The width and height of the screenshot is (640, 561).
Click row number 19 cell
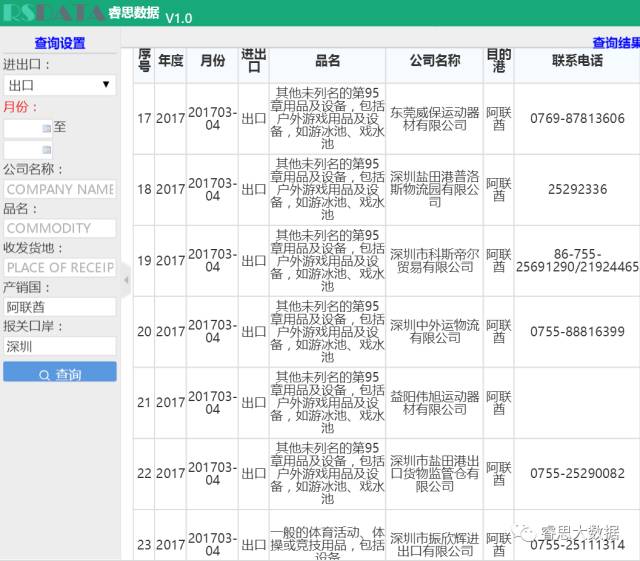[x=144, y=260]
